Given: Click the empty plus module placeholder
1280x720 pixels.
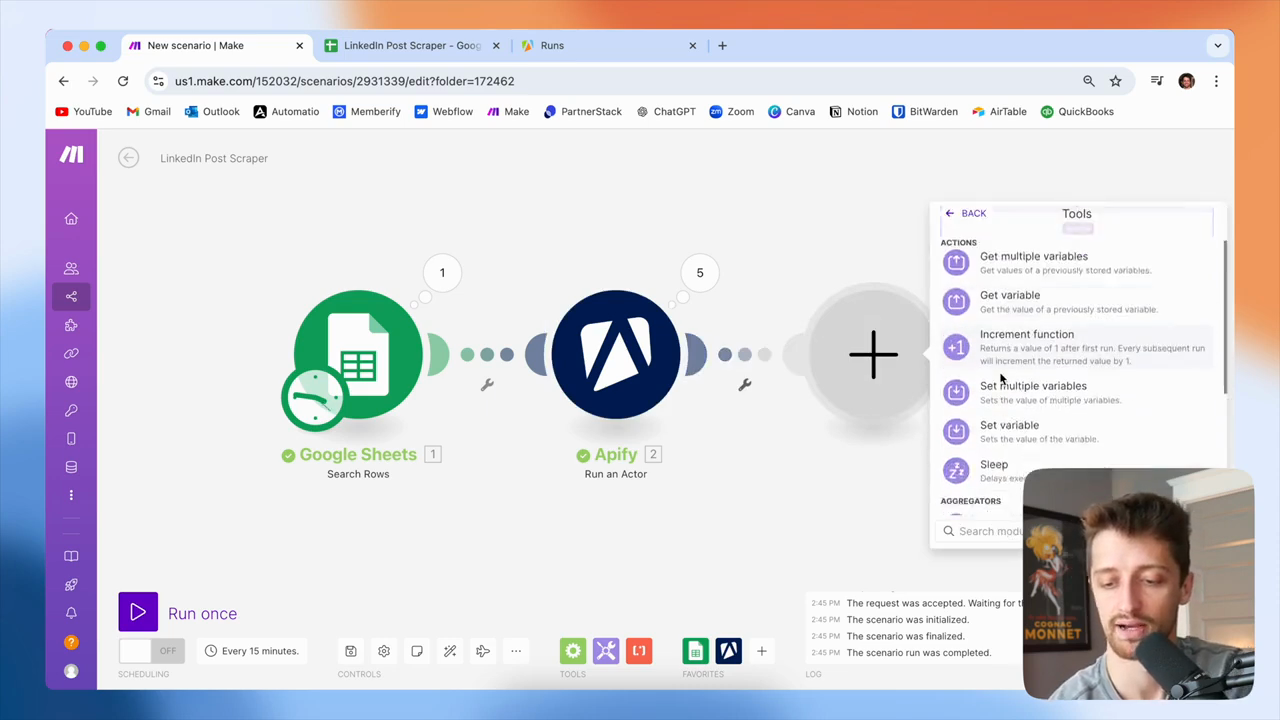Looking at the screenshot, I should click(x=873, y=354).
